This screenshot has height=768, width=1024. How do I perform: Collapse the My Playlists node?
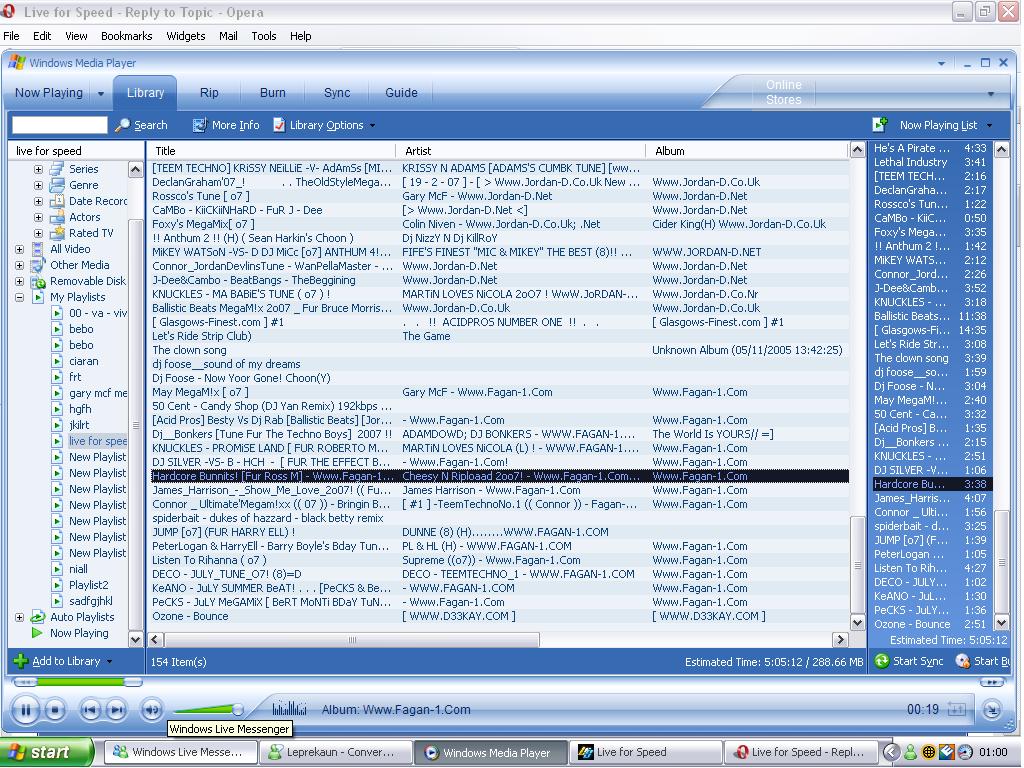[x=20, y=297]
